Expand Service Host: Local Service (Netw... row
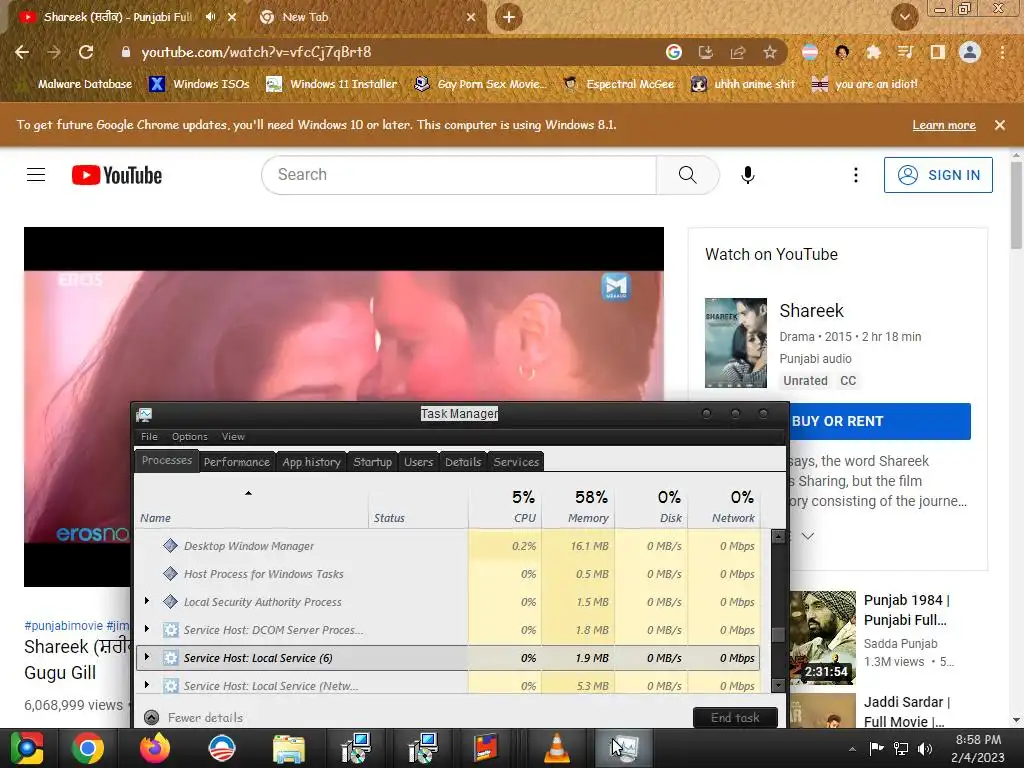 tap(147, 685)
